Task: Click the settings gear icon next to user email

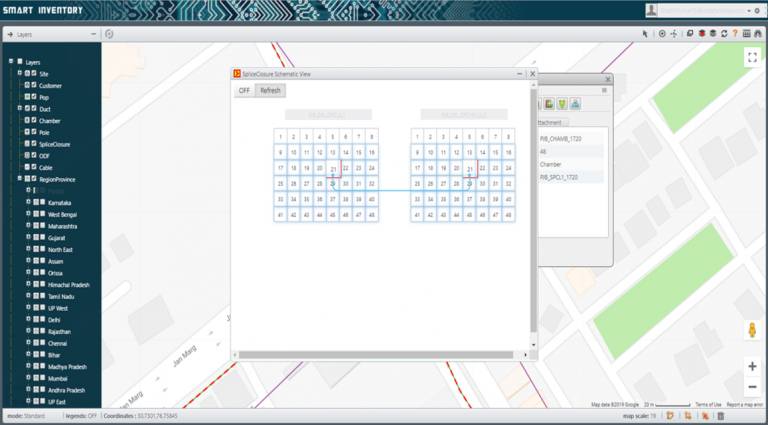Action: [x=758, y=10]
